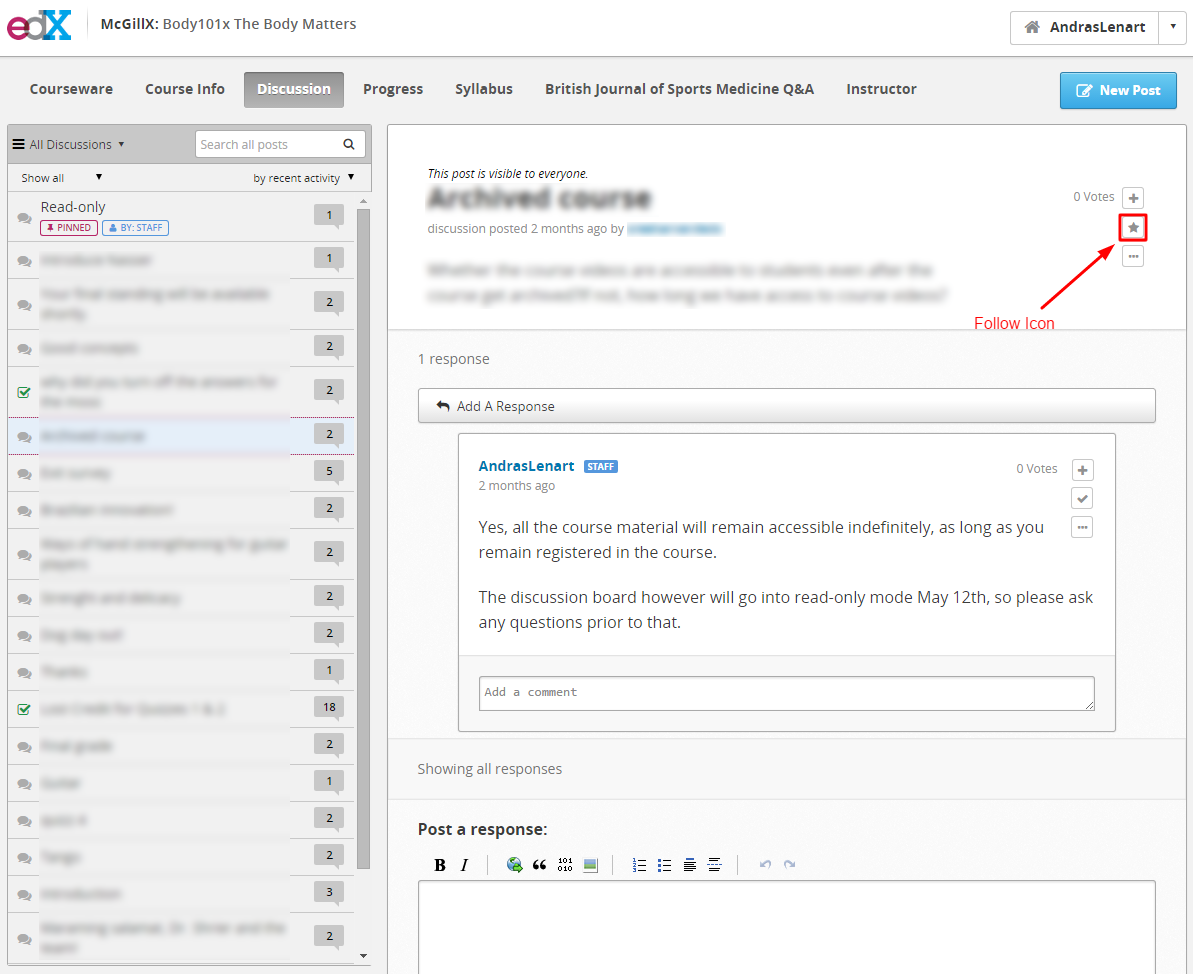Insert a numbered list

[639, 865]
